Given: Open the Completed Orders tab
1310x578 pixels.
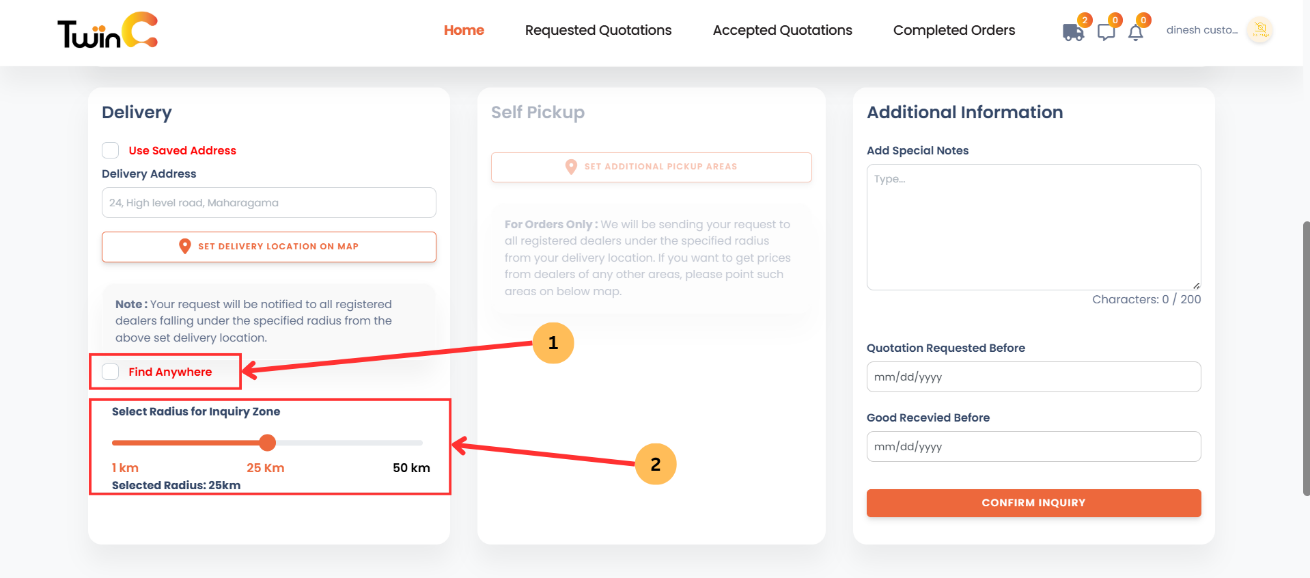Looking at the screenshot, I should tap(954, 30).
